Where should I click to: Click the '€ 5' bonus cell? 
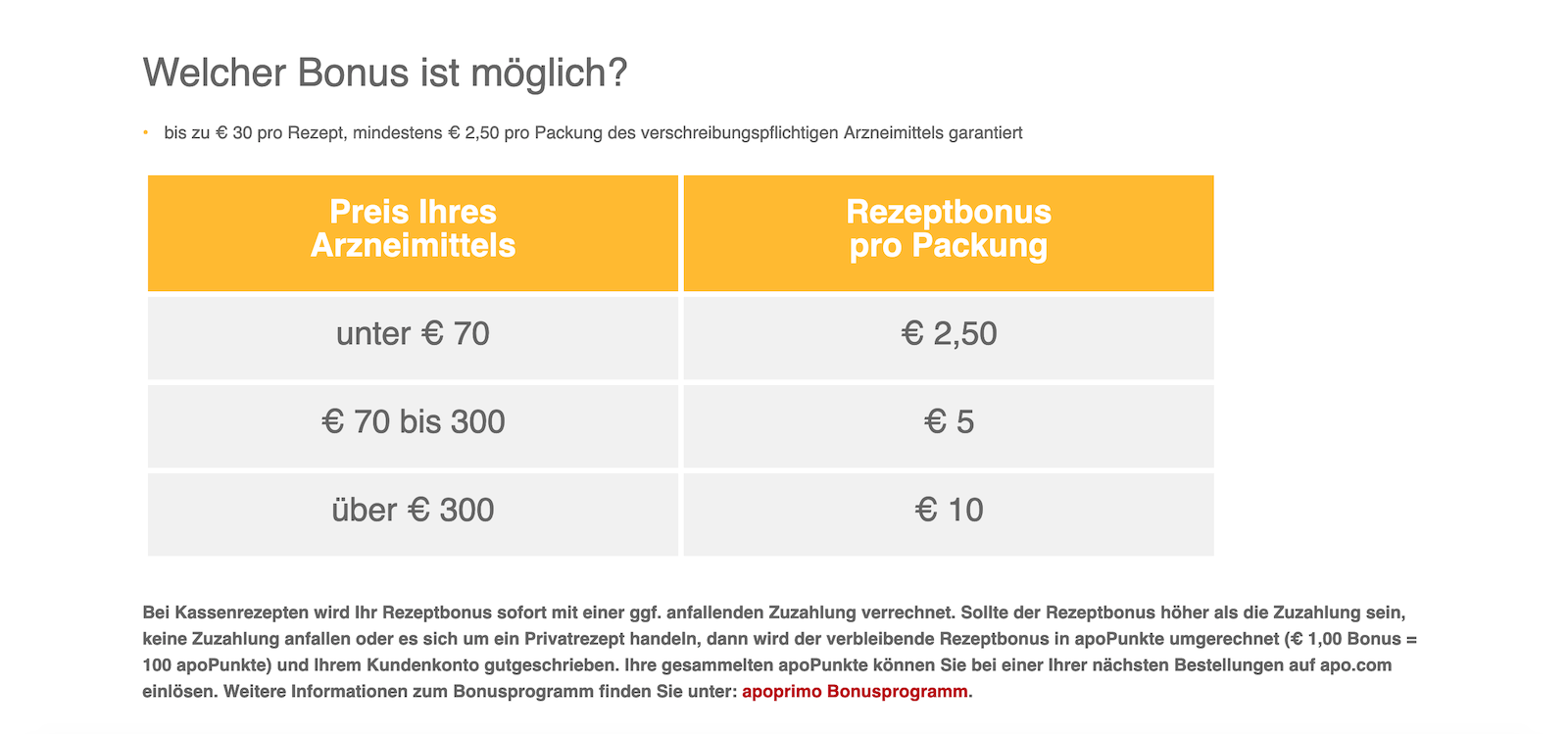pos(948,422)
